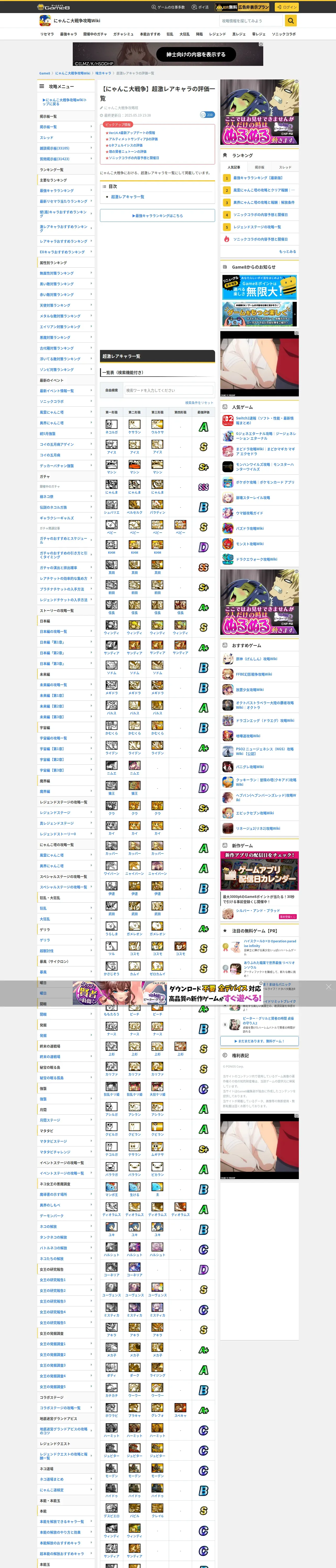This screenshot has width=336, height=1568.
Task: Open the ゼロカムイ character icon
Action: click(x=157, y=966)
